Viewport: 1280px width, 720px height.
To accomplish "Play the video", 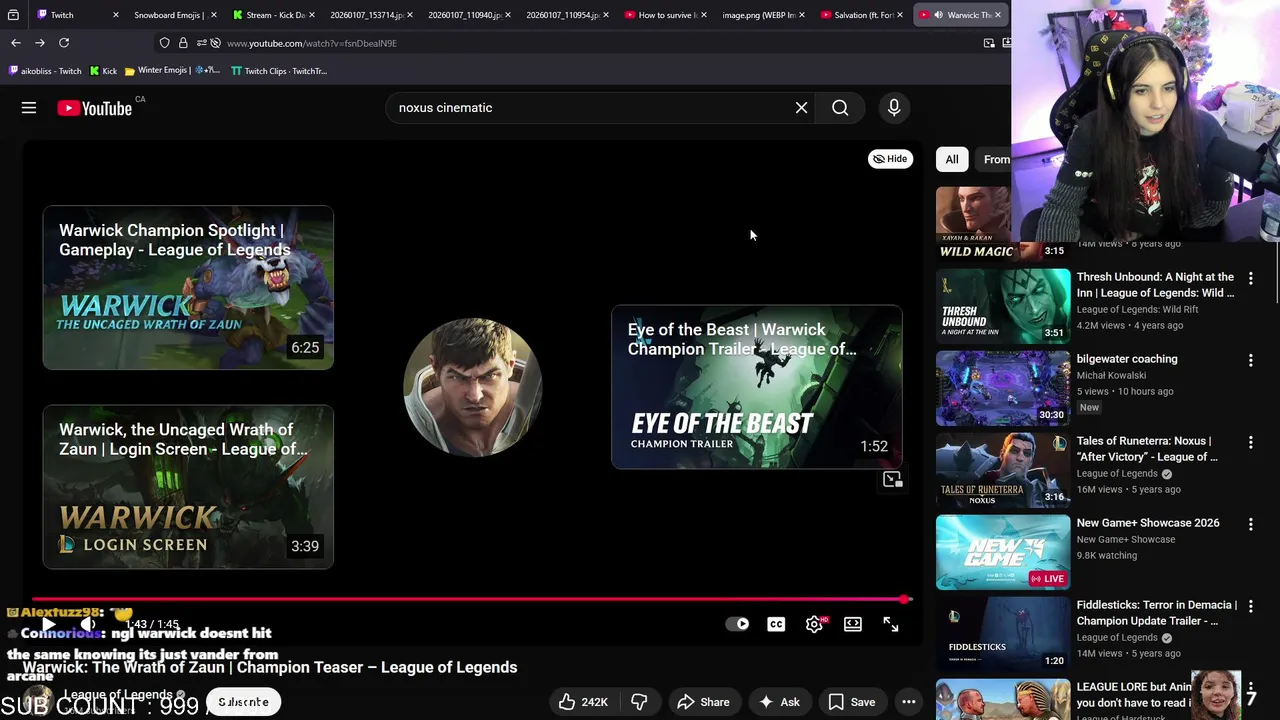I will click(x=48, y=624).
